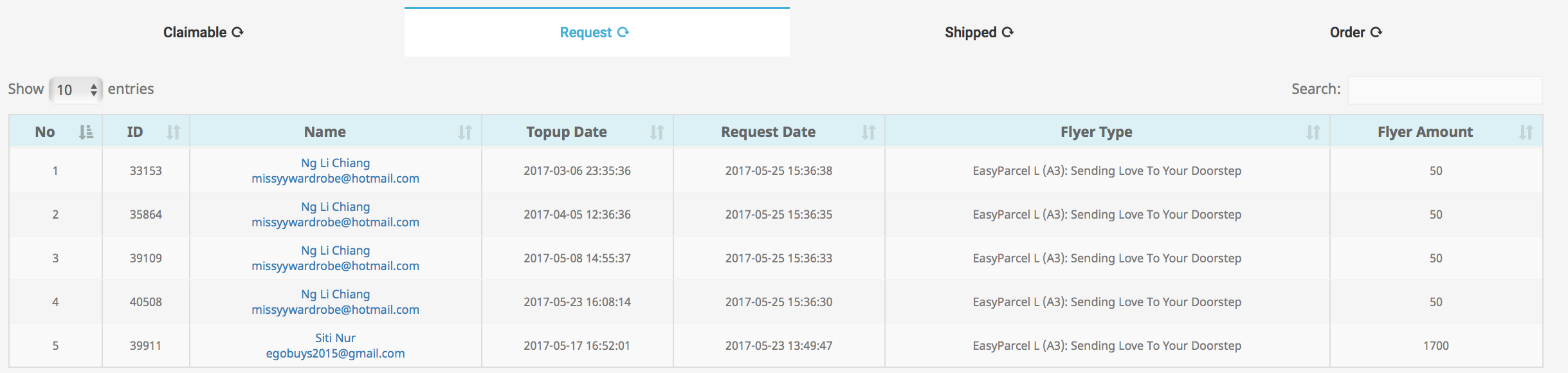The height and width of the screenshot is (373, 1568).
Task: Click the Flyer Type sort icon
Action: pos(1313,132)
